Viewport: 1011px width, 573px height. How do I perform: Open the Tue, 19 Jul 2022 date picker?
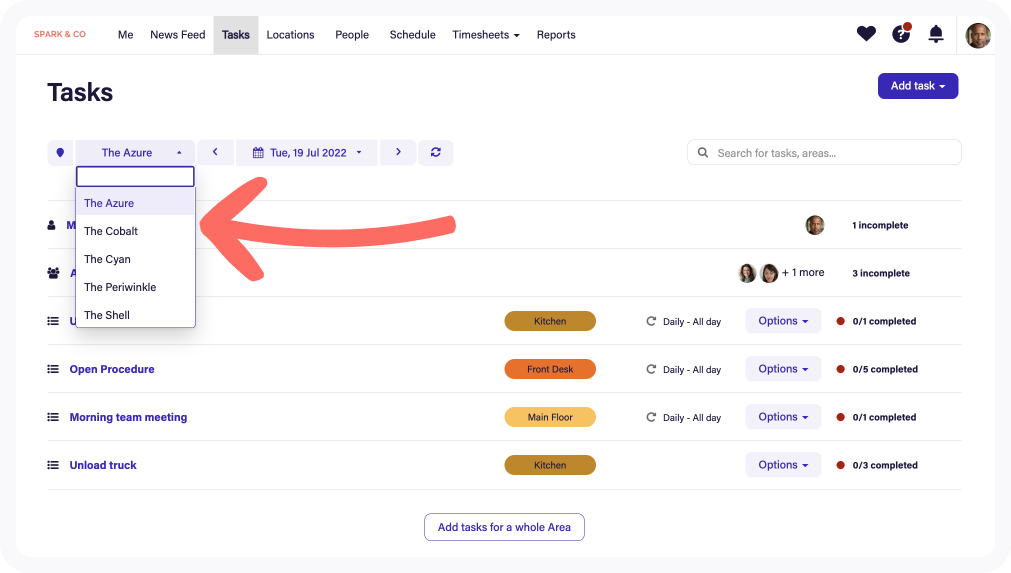click(x=307, y=153)
